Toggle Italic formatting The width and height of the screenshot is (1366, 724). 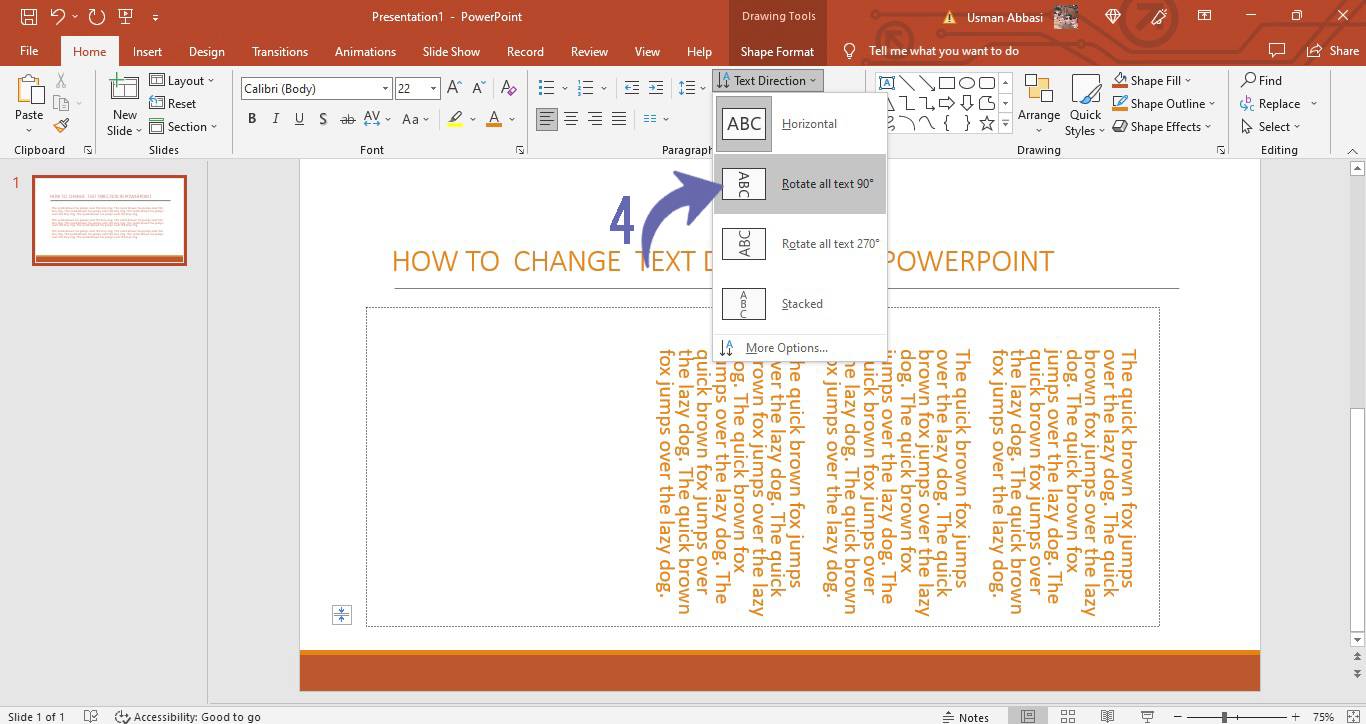tap(276, 119)
